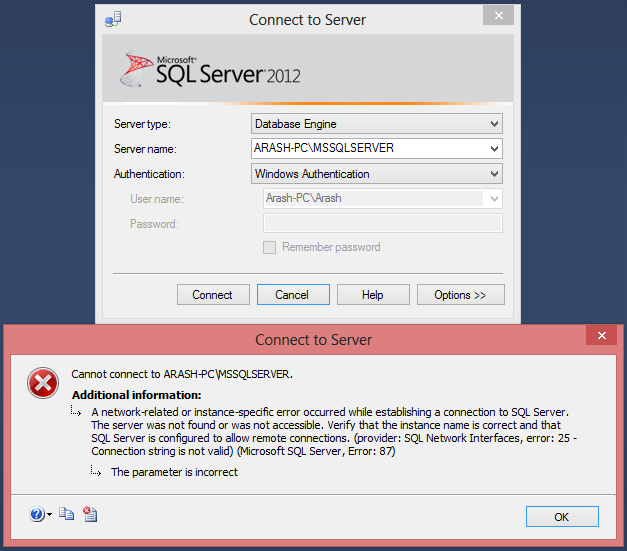
Task: Click the 'Server type:' label
Action: click(x=142, y=124)
